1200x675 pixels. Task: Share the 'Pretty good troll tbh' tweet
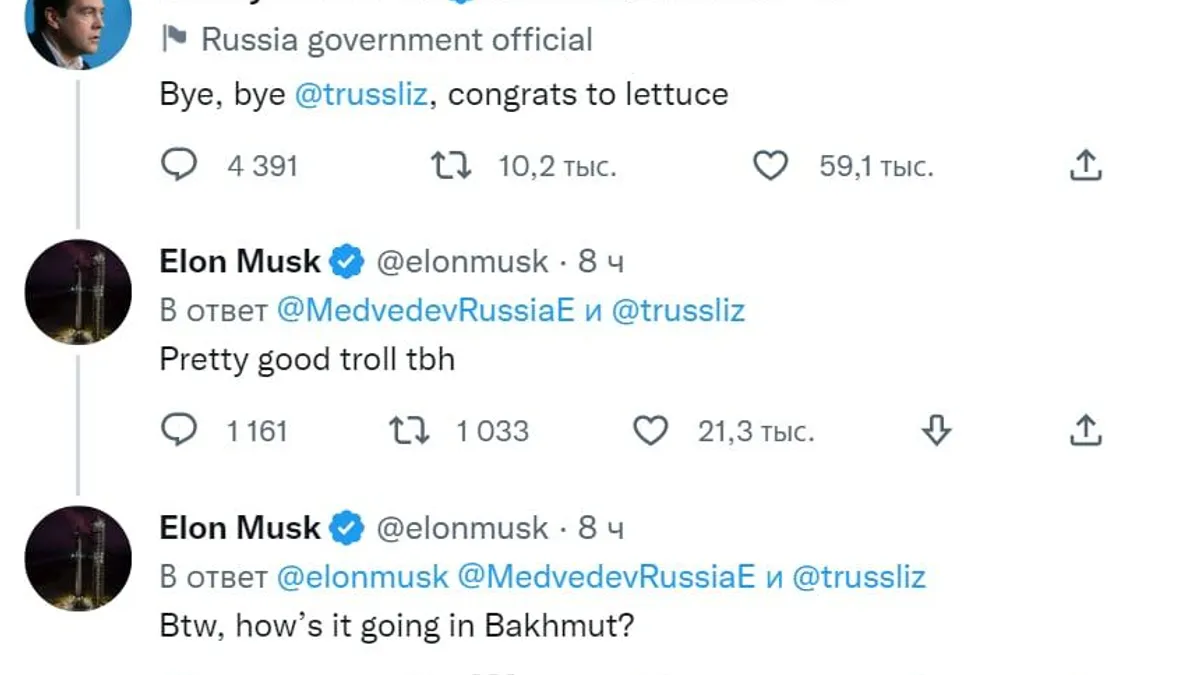tap(1085, 430)
